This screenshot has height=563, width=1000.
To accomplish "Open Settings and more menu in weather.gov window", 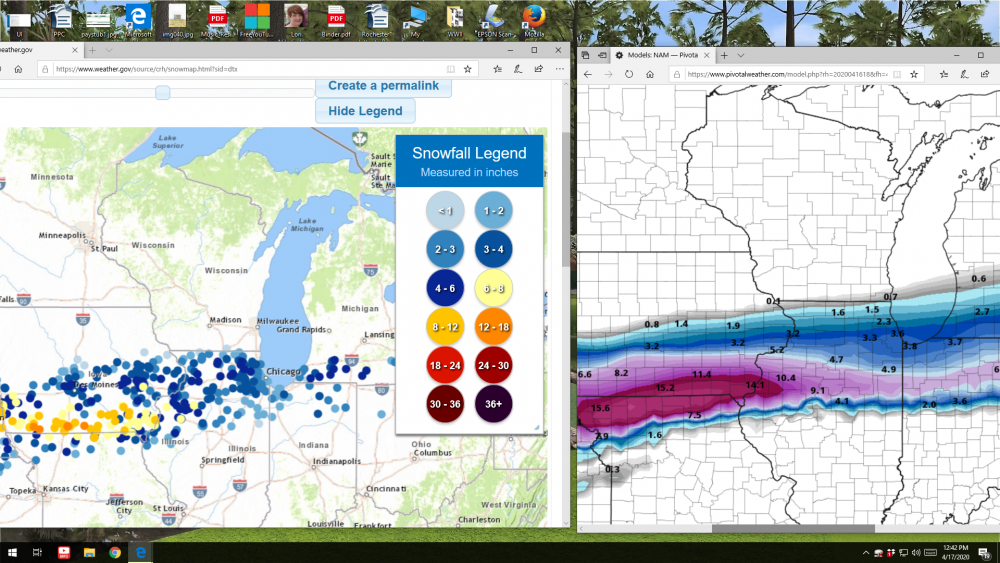I will tap(559, 69).
